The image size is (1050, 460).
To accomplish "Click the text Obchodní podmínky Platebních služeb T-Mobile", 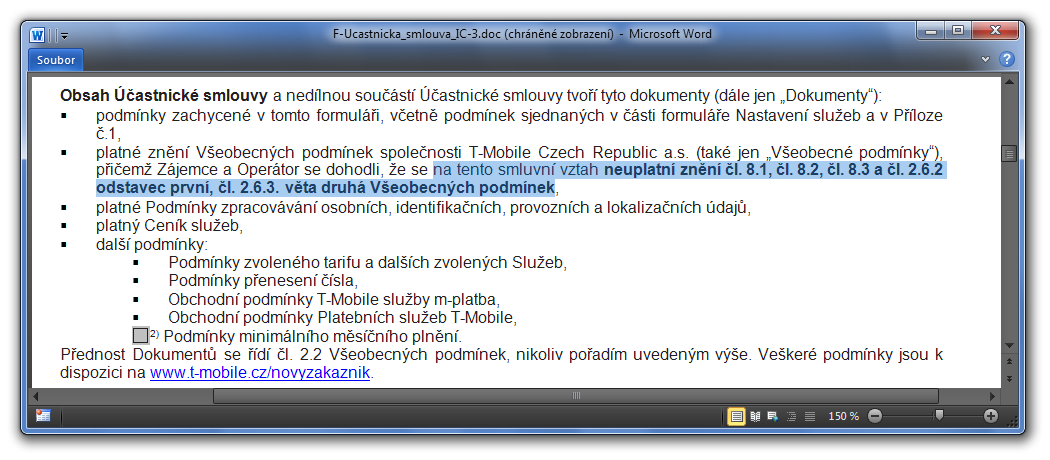I will 343,317.
